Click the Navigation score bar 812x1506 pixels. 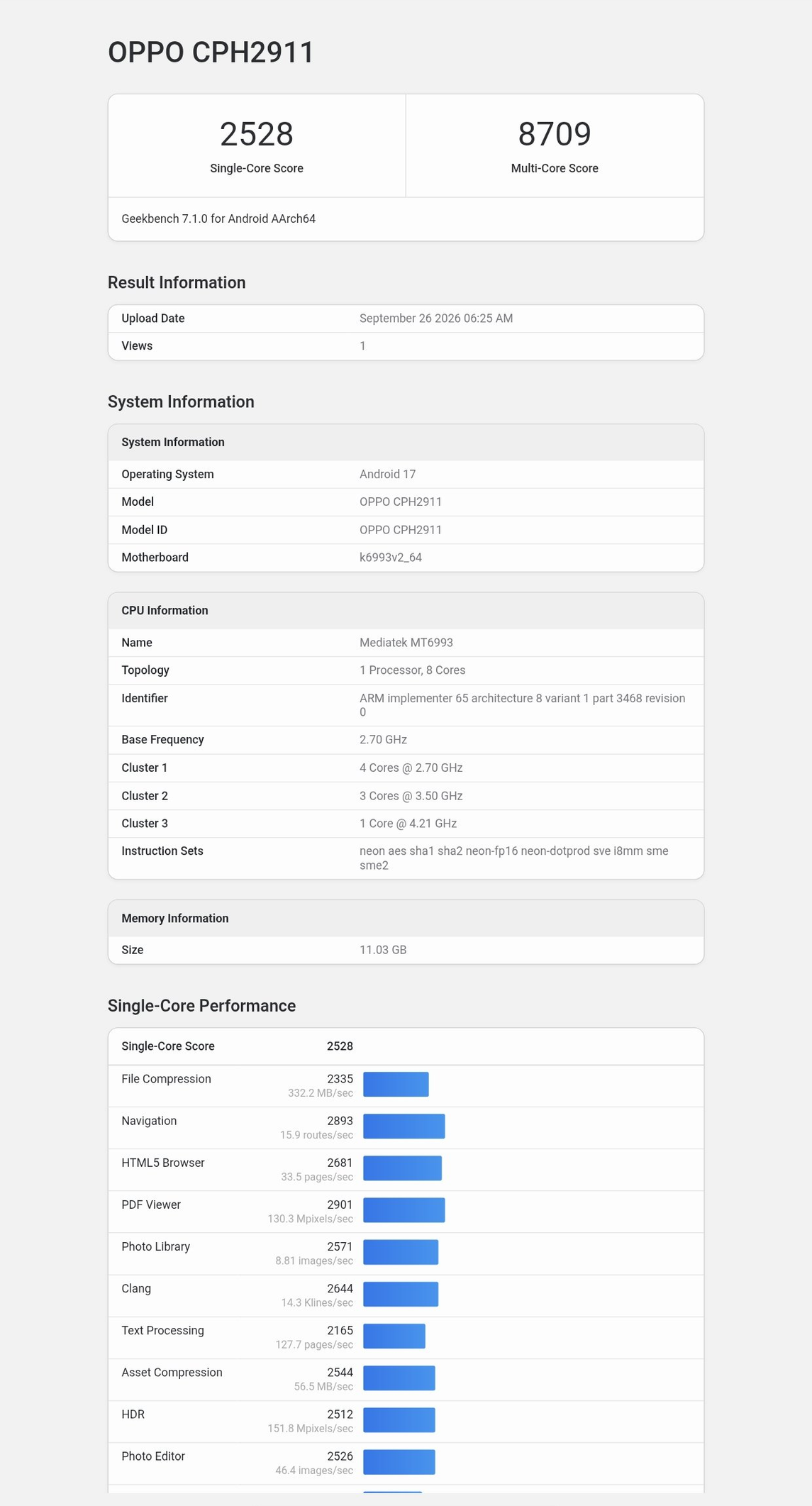(x=404, y=1126)
